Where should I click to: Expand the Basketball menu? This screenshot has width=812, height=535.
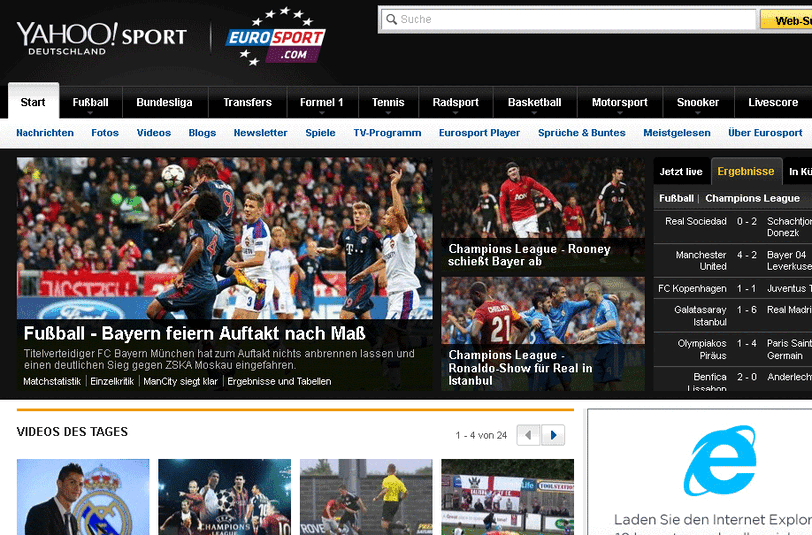[534, 103]
